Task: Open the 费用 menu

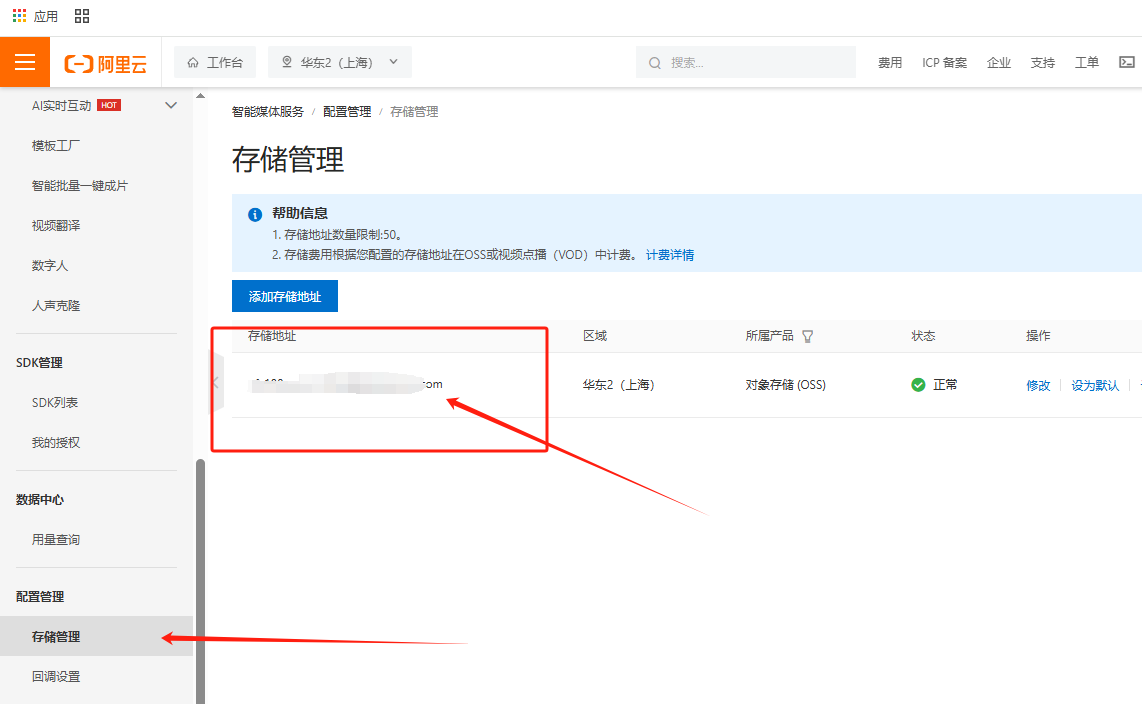Action: [890, 63]
